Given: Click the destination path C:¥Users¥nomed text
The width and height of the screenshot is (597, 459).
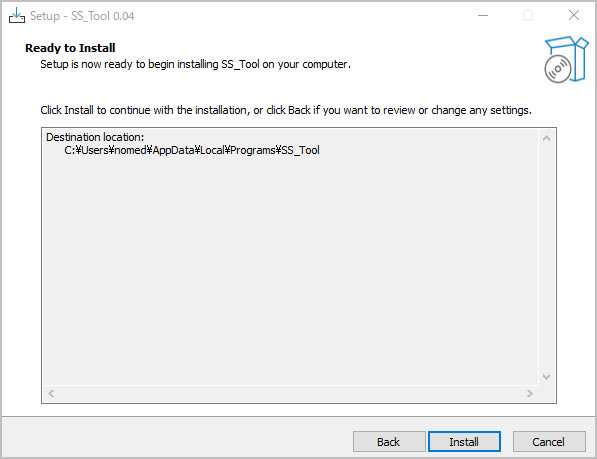Looking at the screenshot, I should pyautogui.click(x=192, y=150).
